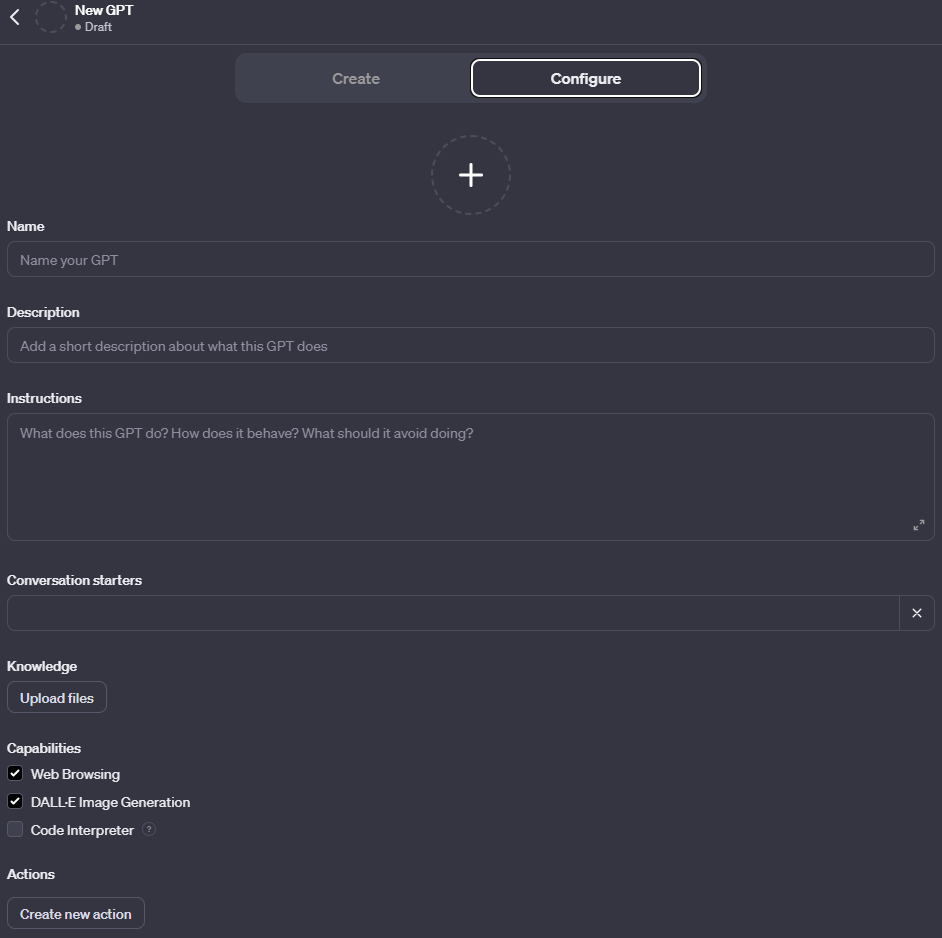Screen dimensions: 942x938
Task: Toggle the Web Browsing checkbox
Action: tap(15, 773)
